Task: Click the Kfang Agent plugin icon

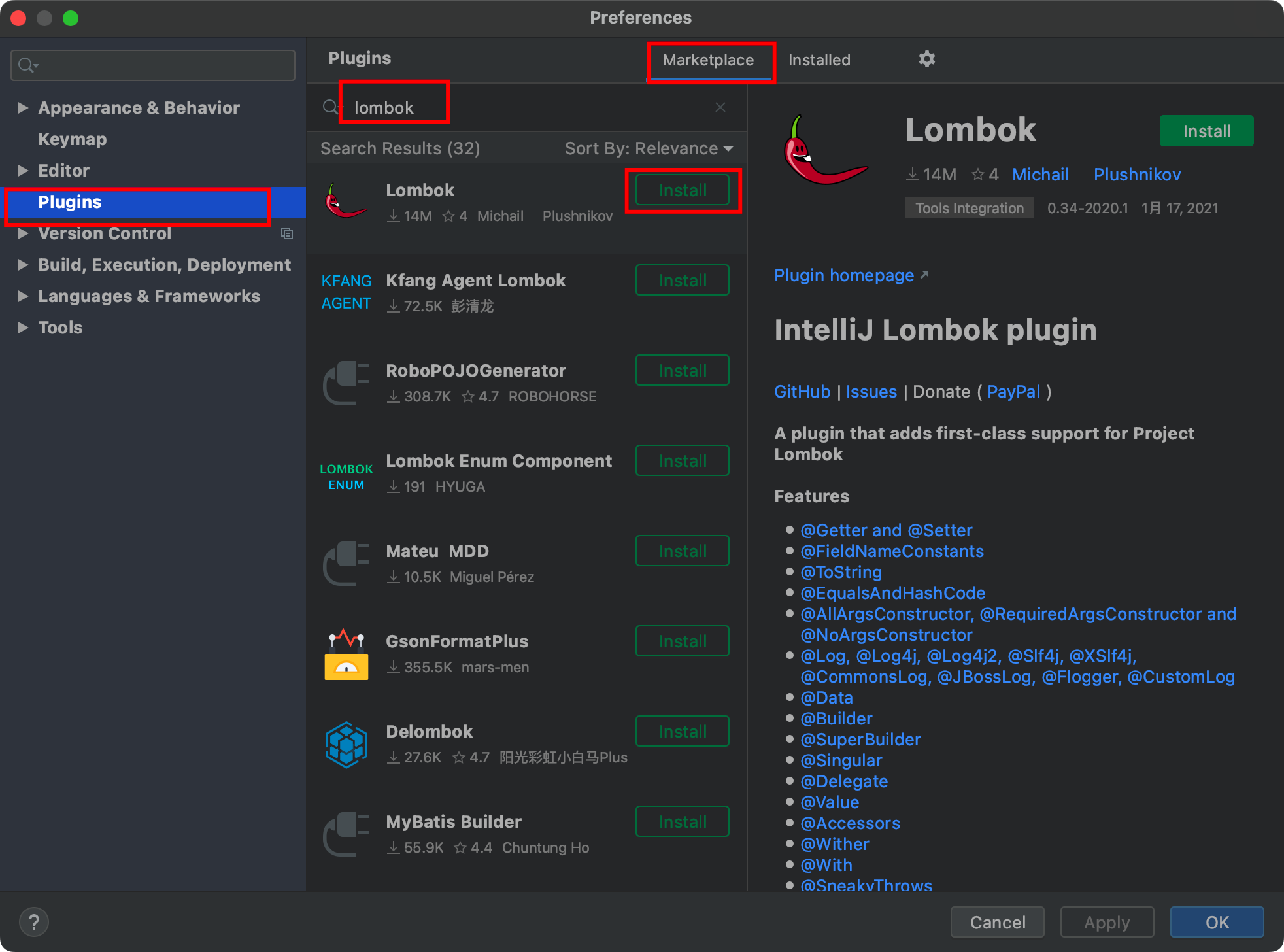Action: pos(346,292)
